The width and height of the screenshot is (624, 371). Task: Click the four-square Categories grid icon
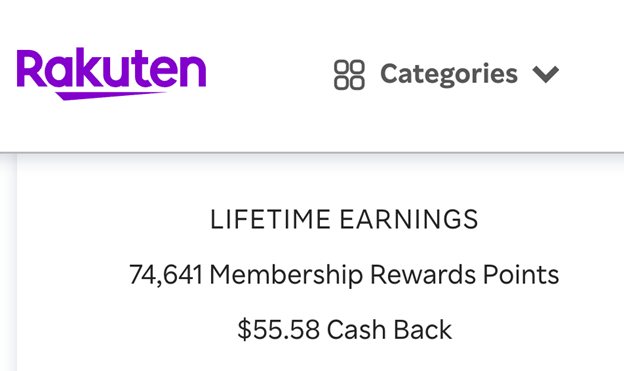tap(349, 75)
